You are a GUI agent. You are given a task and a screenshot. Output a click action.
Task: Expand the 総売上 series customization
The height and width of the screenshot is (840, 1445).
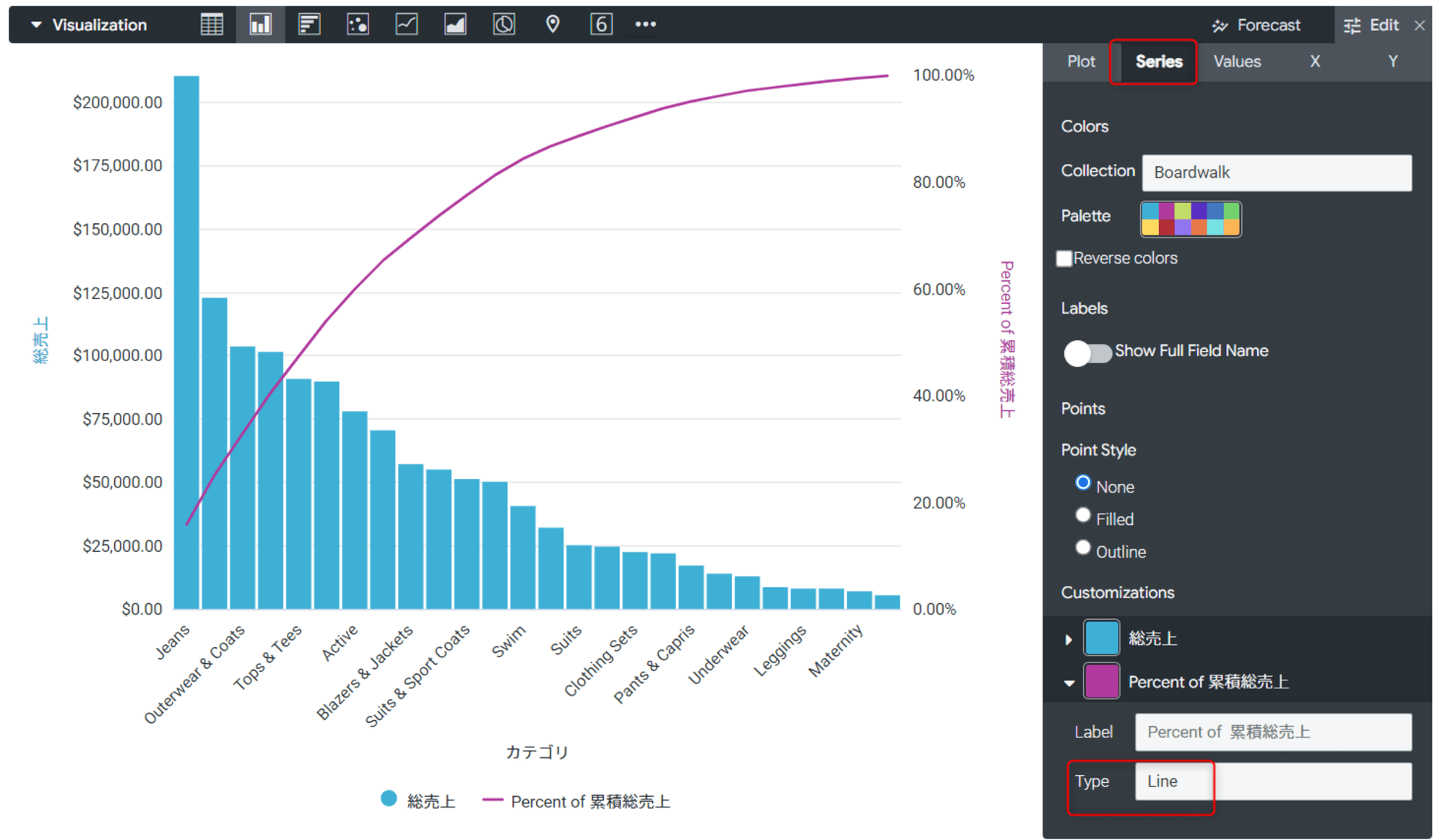pos(1069,639)
